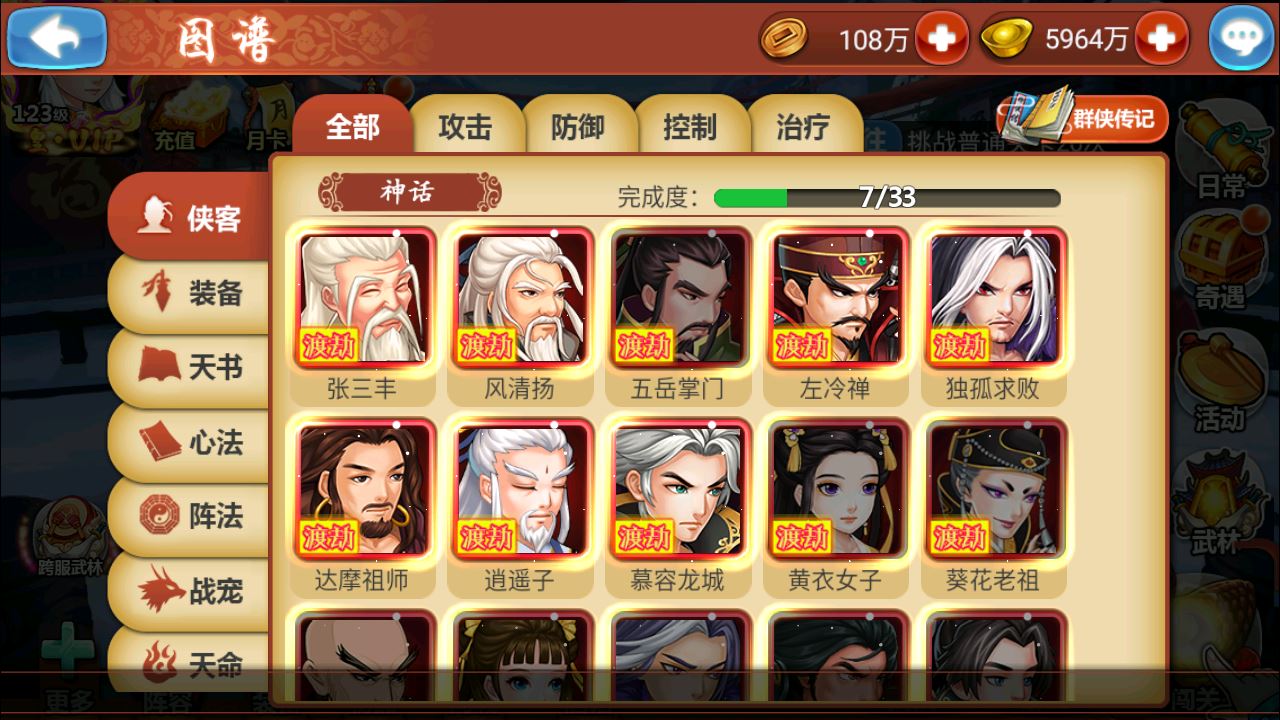Add gold ingots with the plus icon
1280x720 pixels.
(x=1161, y=38)
